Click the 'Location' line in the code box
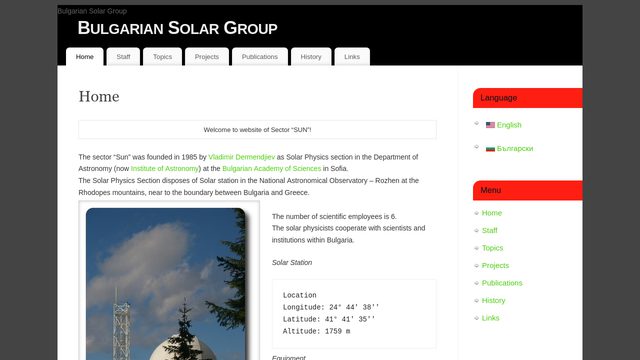Screen dimensions: 640x360 (300, 295)
